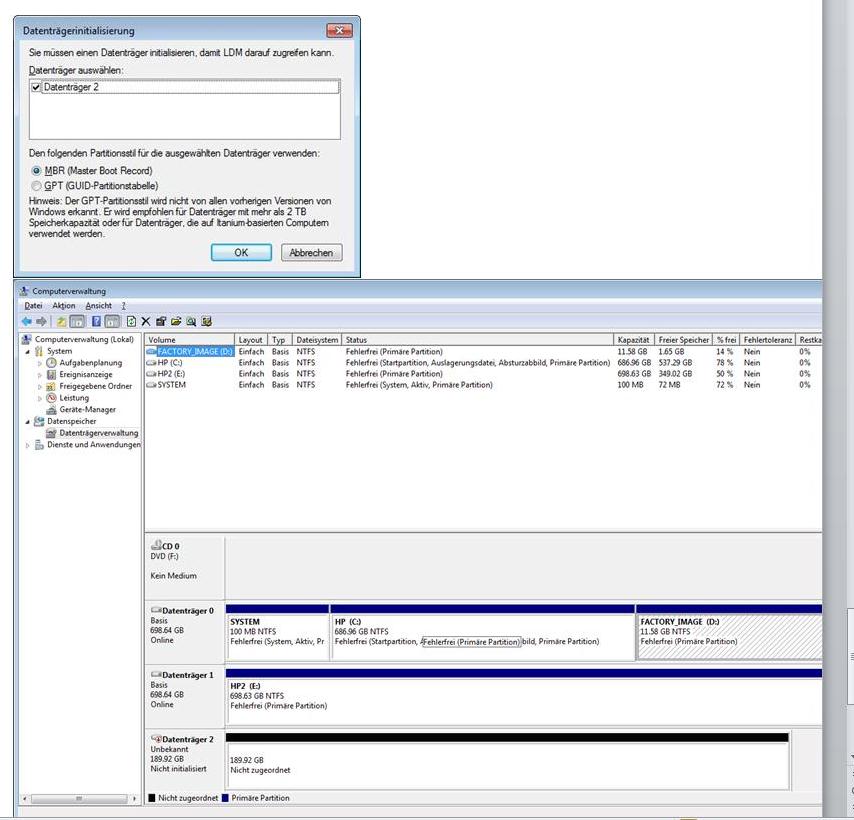Click the magnifier explore toolbar icon
Viewport: 854px width, 820px height.
191,322
